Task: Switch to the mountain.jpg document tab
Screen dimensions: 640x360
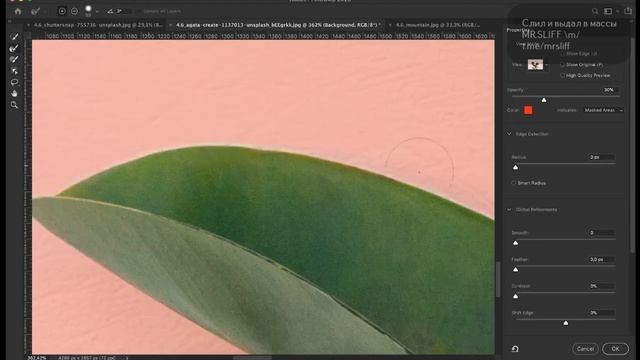Action: click(x=438, y=25)
